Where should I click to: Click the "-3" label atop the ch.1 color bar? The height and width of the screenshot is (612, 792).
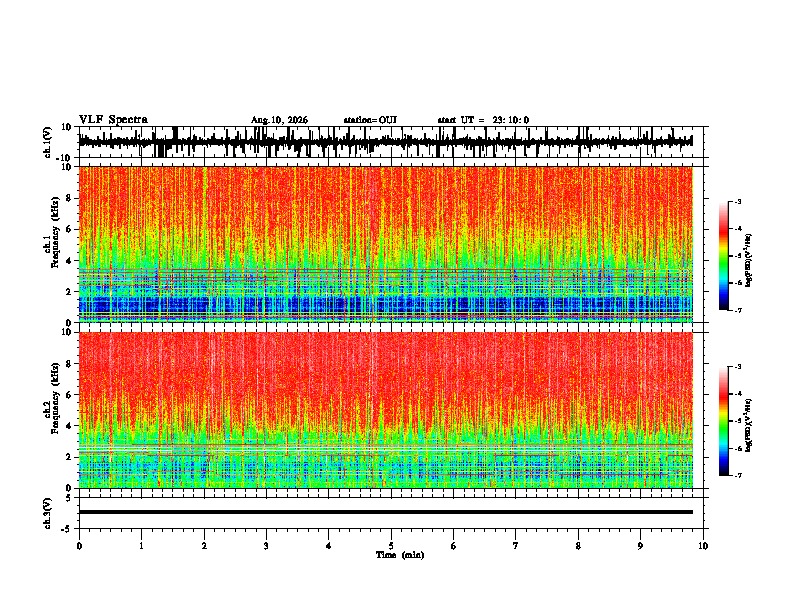737,201
